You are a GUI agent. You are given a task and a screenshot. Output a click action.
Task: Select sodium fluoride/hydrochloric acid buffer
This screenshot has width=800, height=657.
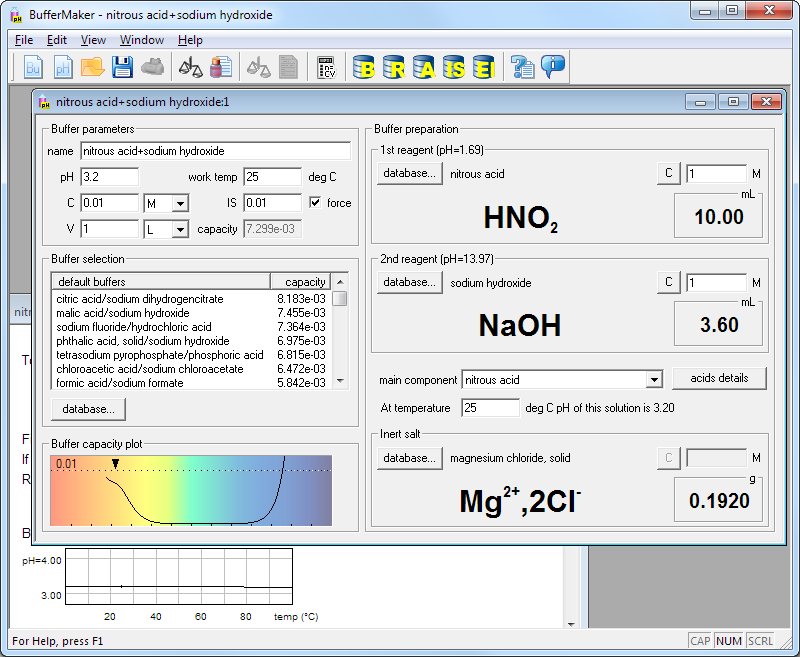point(191,327)
